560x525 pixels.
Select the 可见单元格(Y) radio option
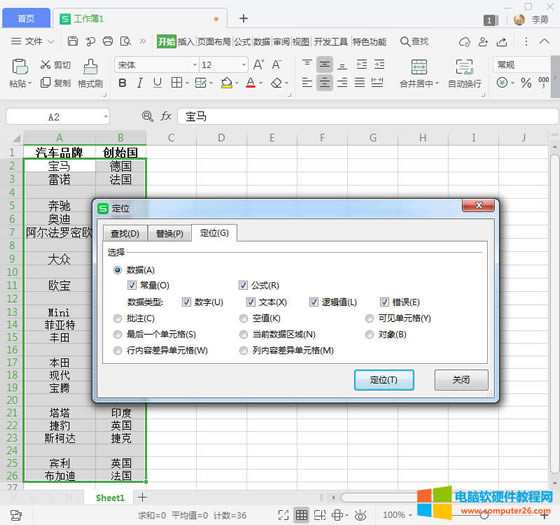(x=369, y=318)
